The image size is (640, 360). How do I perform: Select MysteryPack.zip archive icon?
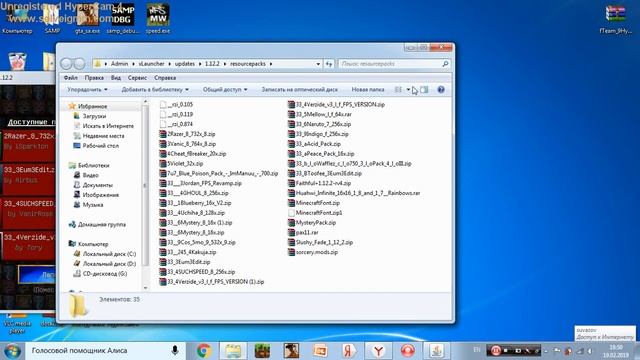tap(291, 222)
